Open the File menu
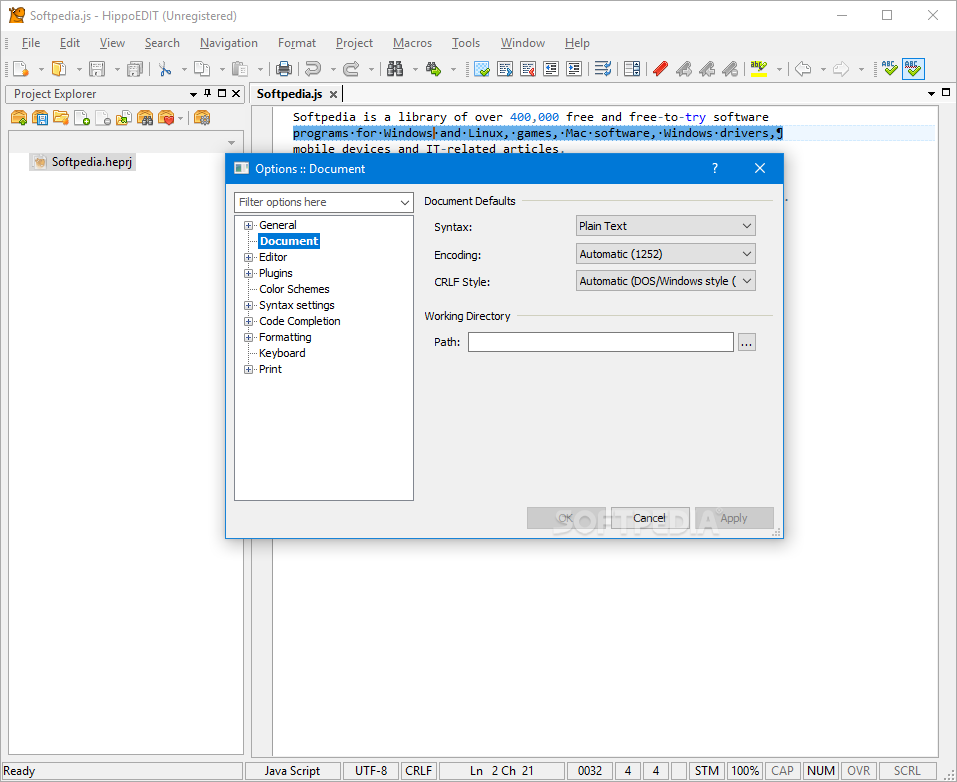The width and height of the screenshot is (957, 782). [x=31, y=43]
